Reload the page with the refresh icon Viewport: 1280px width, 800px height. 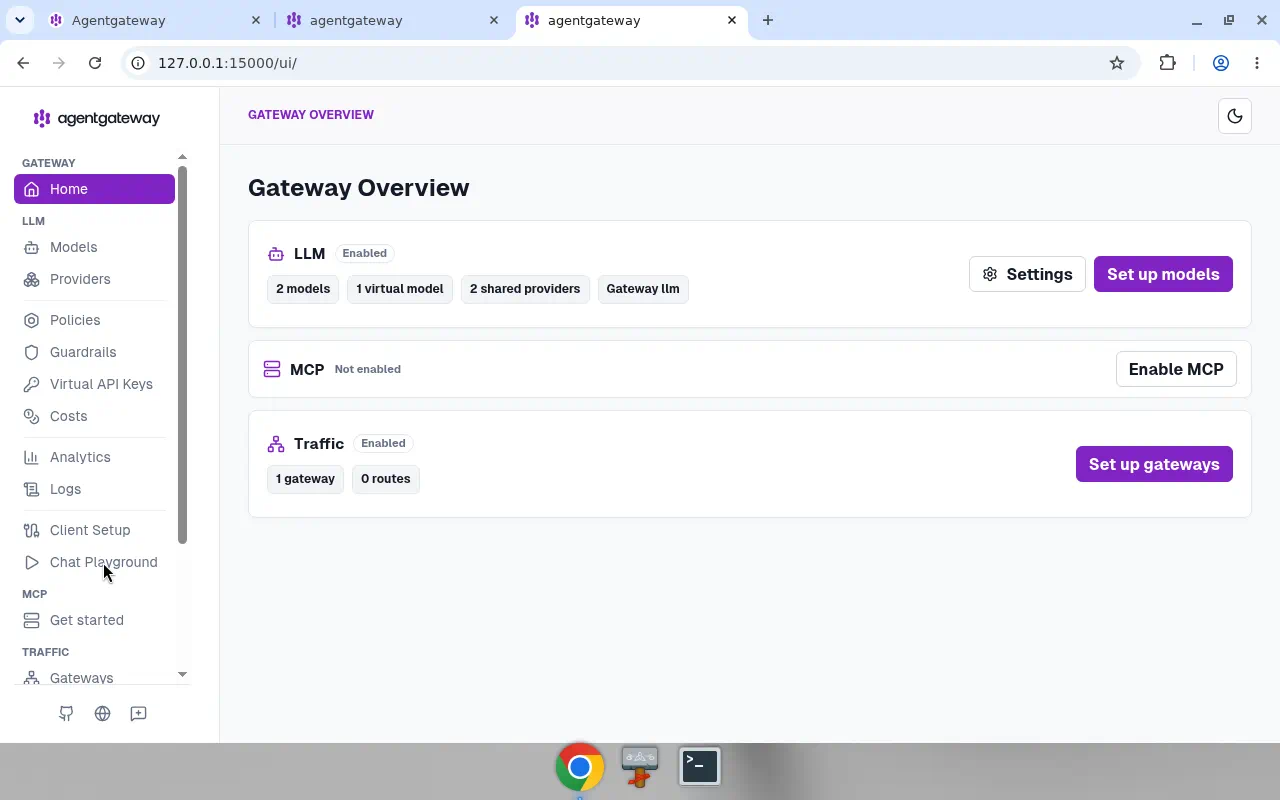tap(95, 63)
